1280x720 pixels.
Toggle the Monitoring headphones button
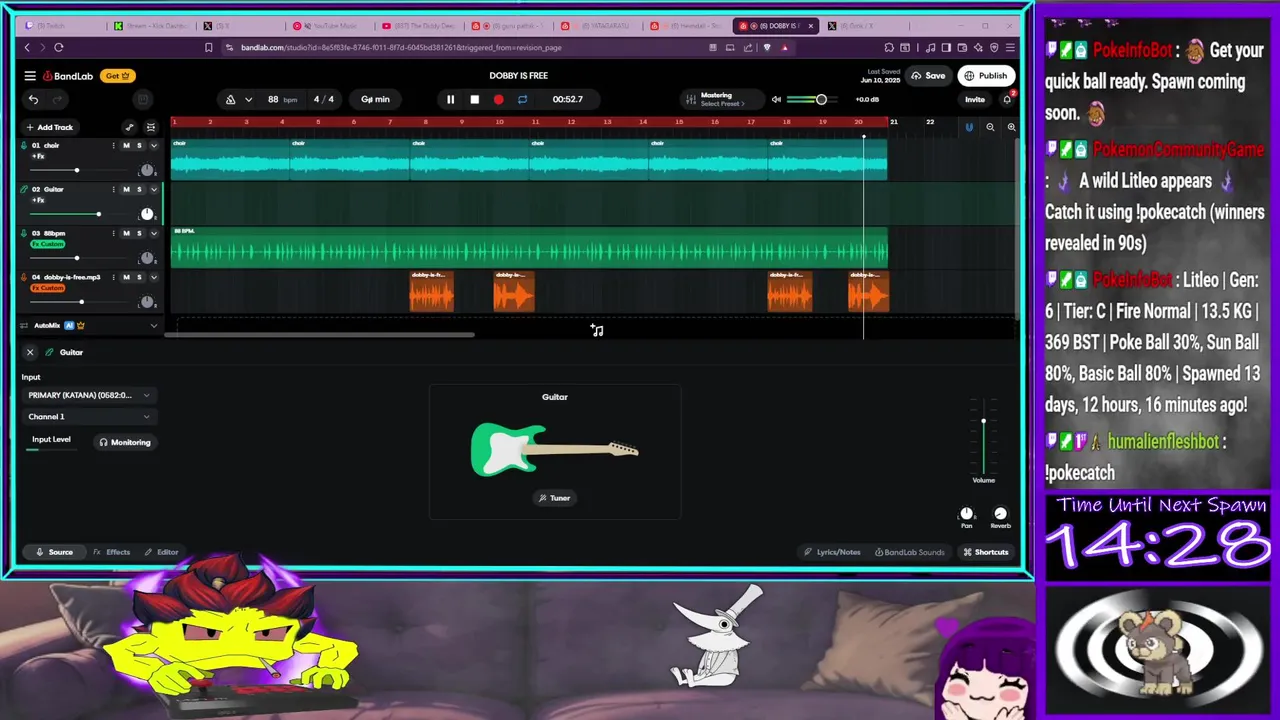(x=124, y=442)
